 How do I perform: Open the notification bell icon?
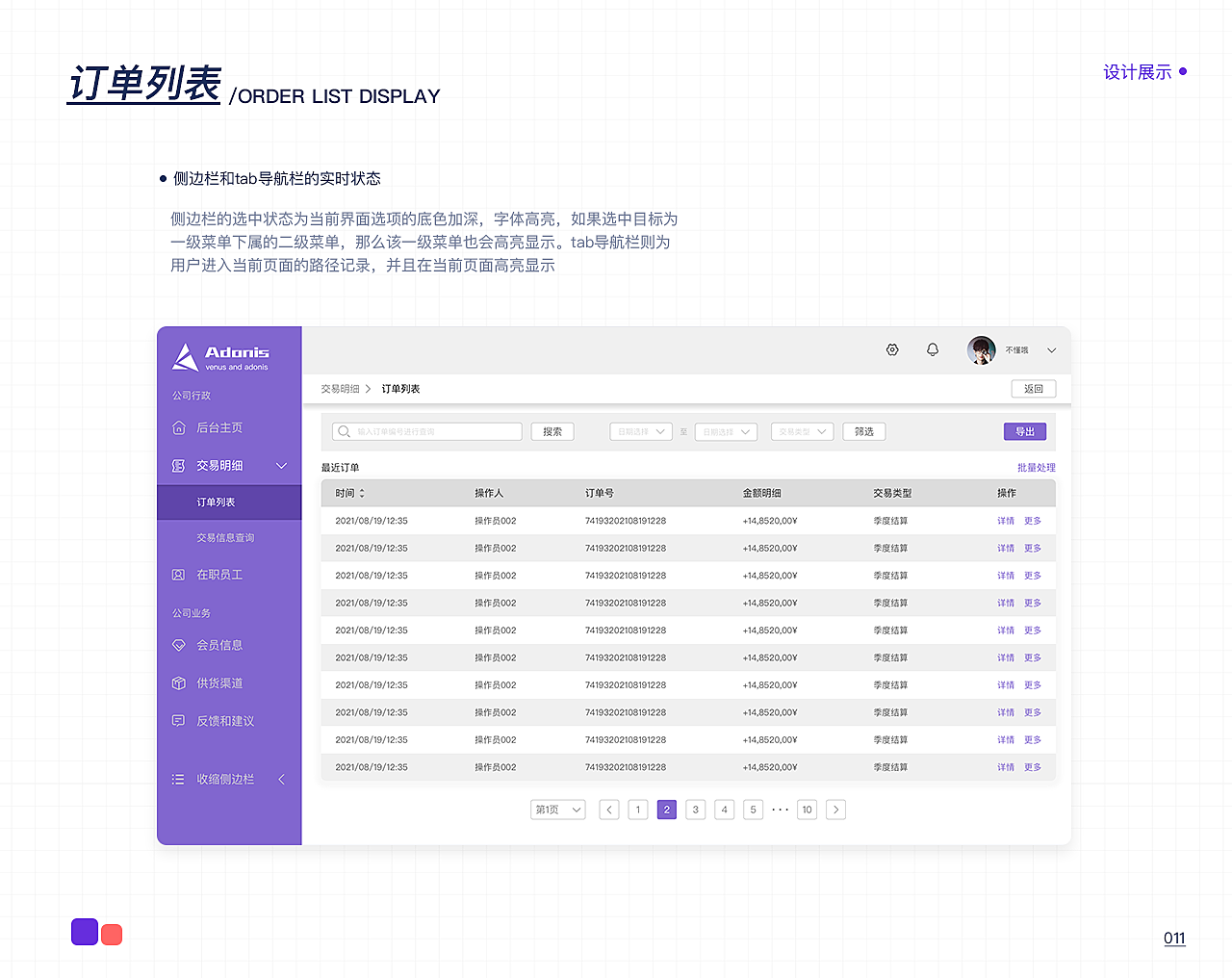click(933, 349)
